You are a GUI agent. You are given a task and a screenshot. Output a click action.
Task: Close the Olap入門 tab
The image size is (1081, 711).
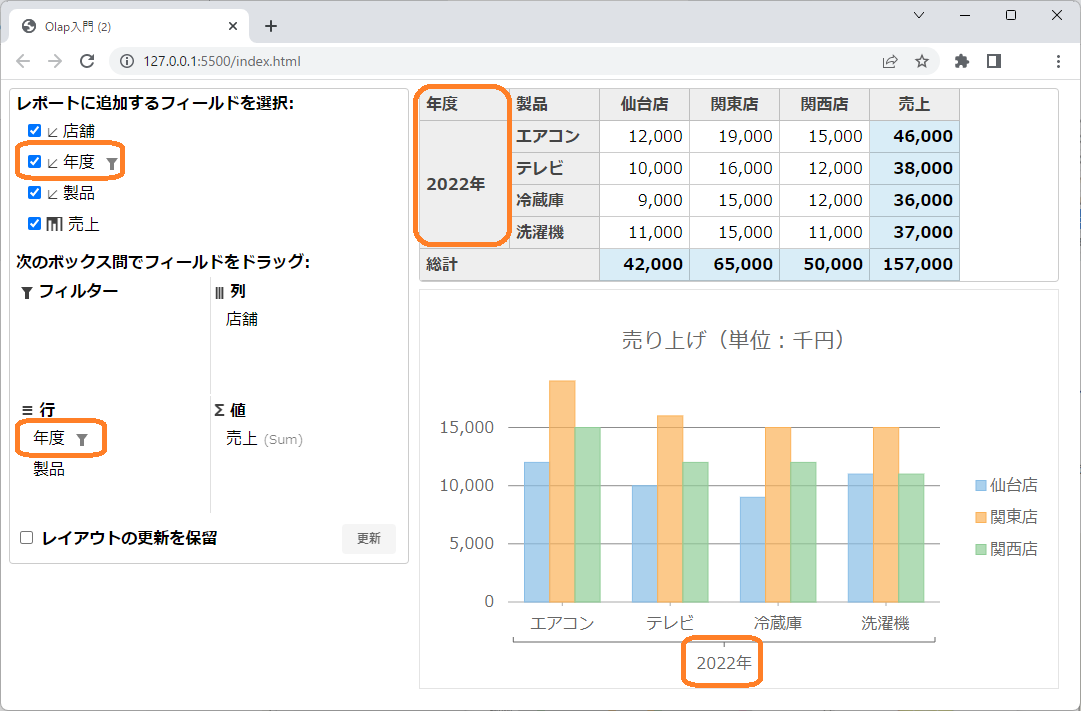click(x=233, y=26)
